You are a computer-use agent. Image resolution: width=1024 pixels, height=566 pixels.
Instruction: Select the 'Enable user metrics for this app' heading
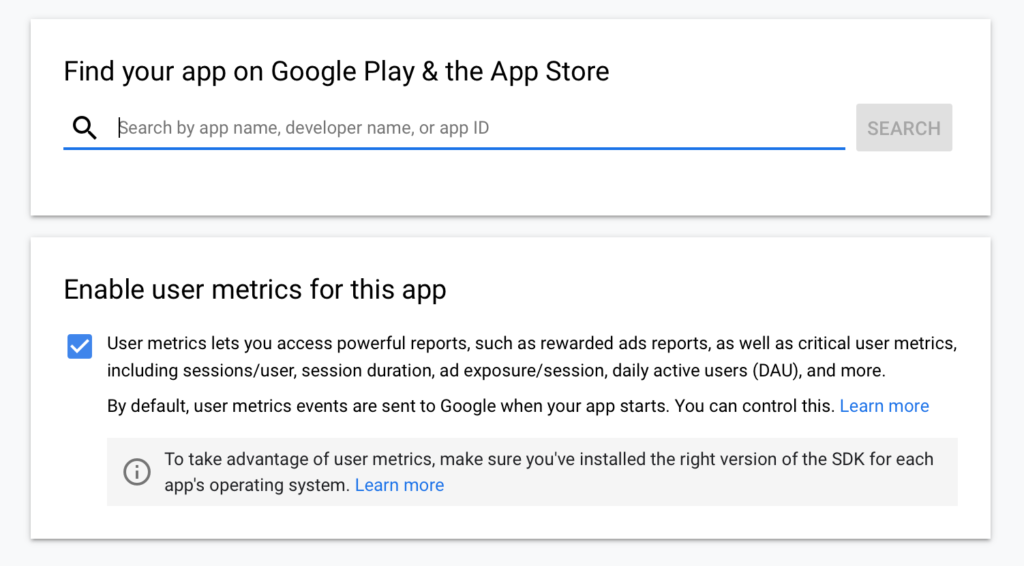click(x=255, y=289)
